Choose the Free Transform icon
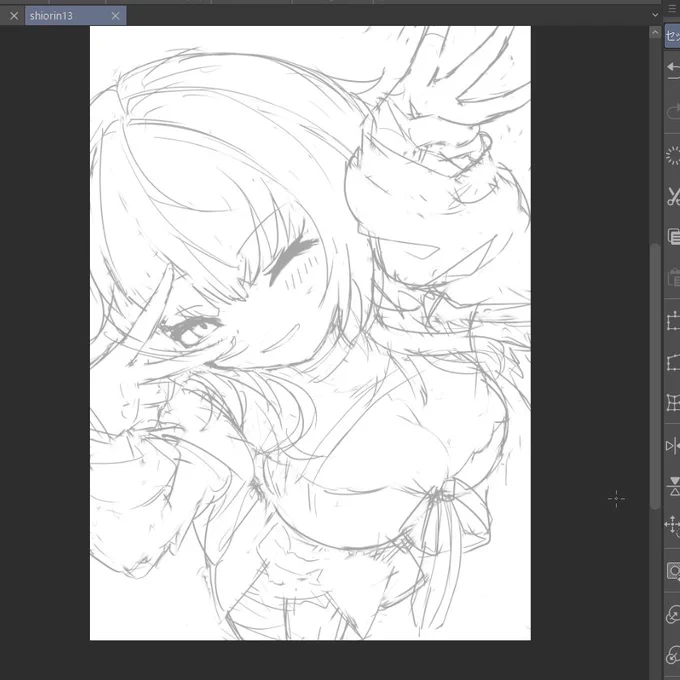The height and width of the screenshot is (680, 680). (673, 363)
